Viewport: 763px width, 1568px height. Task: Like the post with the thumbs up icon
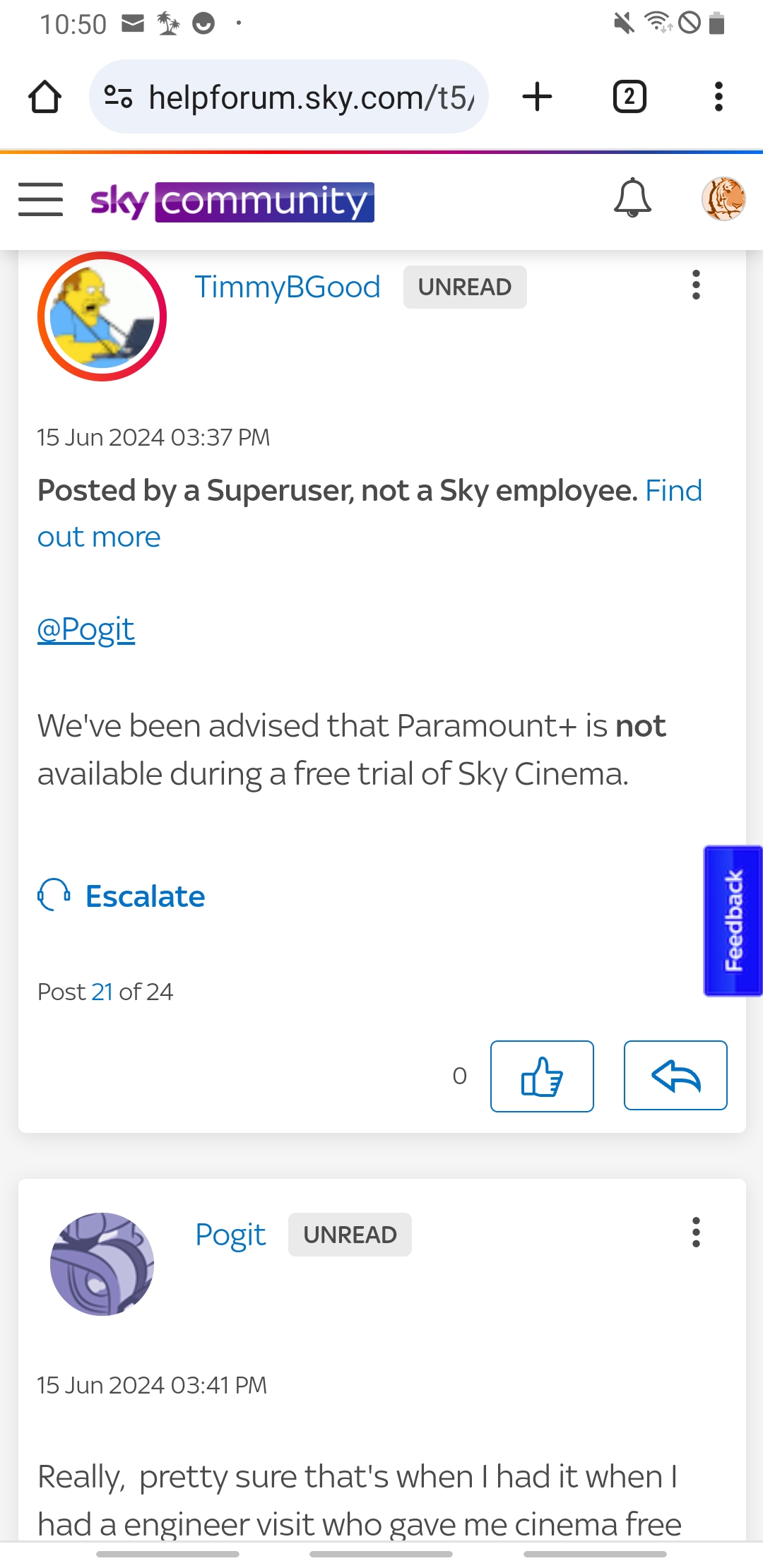pyautogui.click(x=542, y=1075)
